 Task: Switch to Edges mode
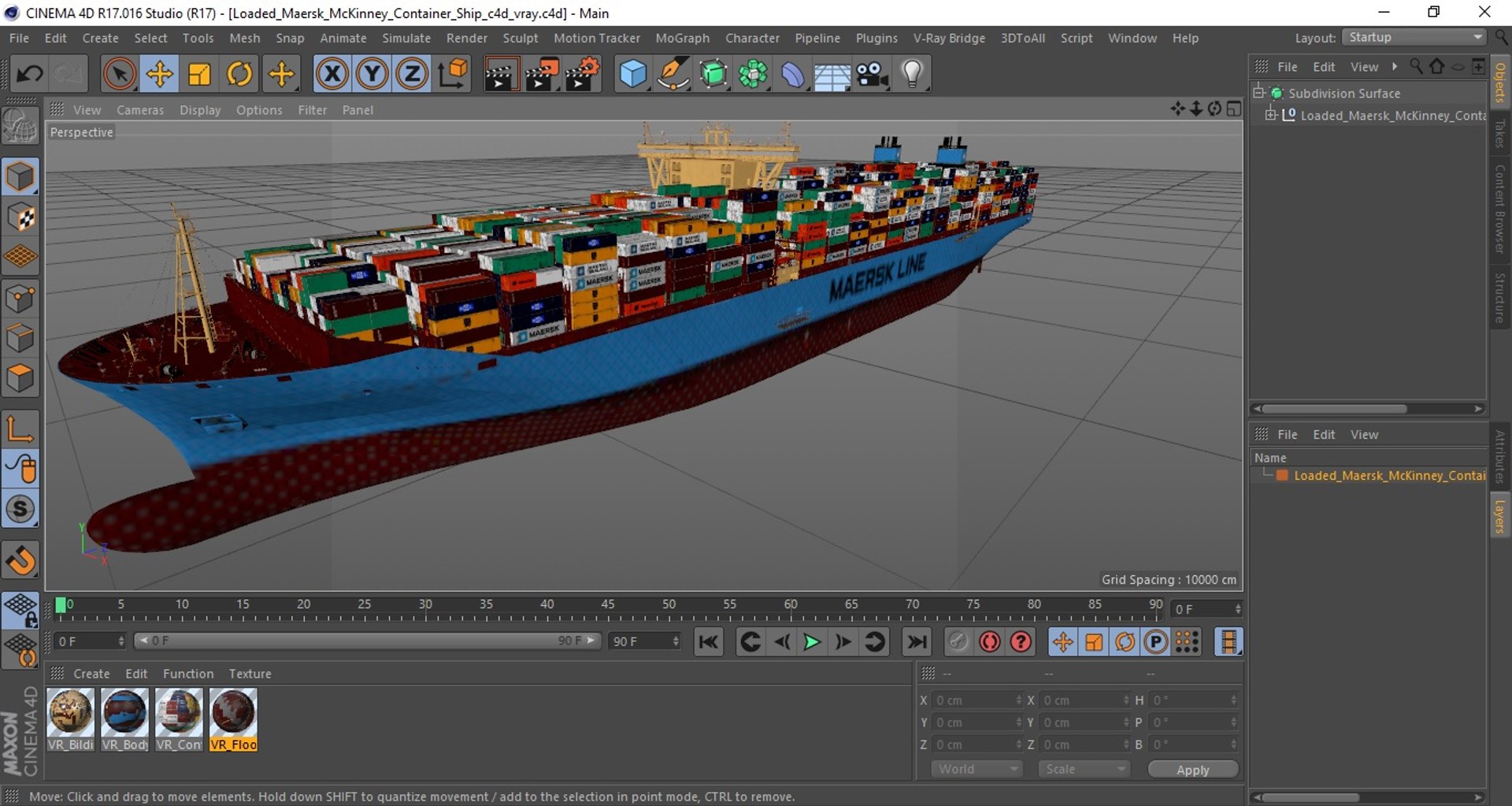tap(20, 339)
